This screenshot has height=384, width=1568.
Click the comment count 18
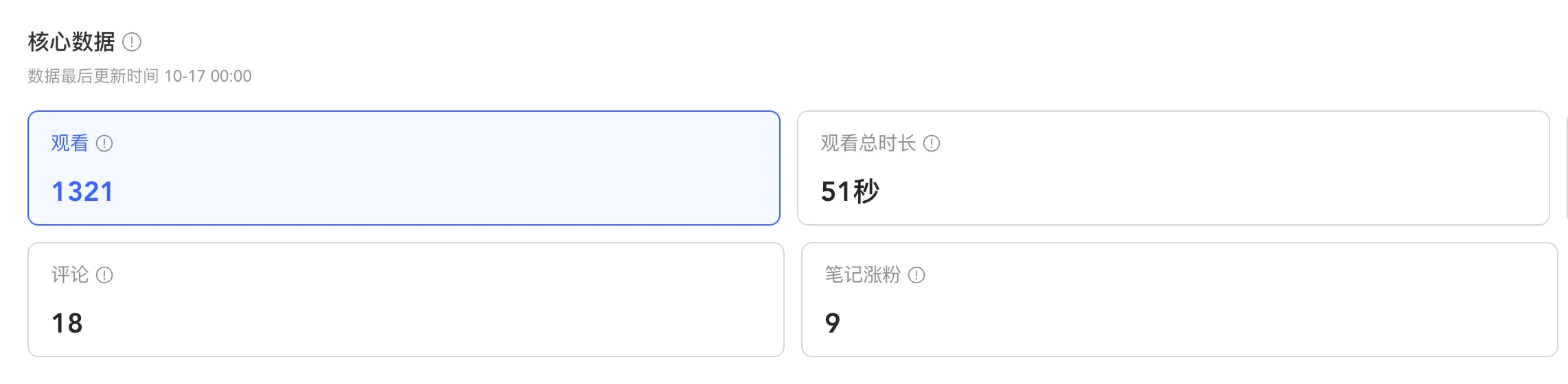pyautogui.click(x=67, y=324)
